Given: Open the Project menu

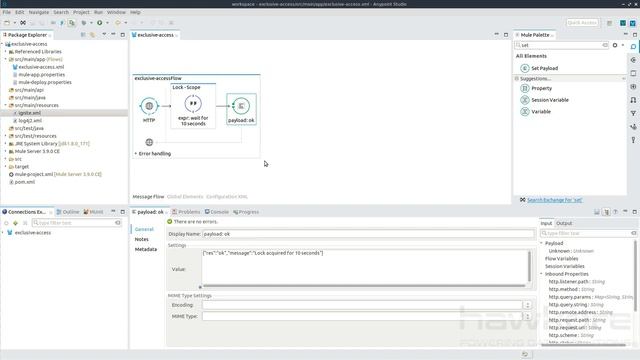Looking at the screenshot, I should coord(81,12).
